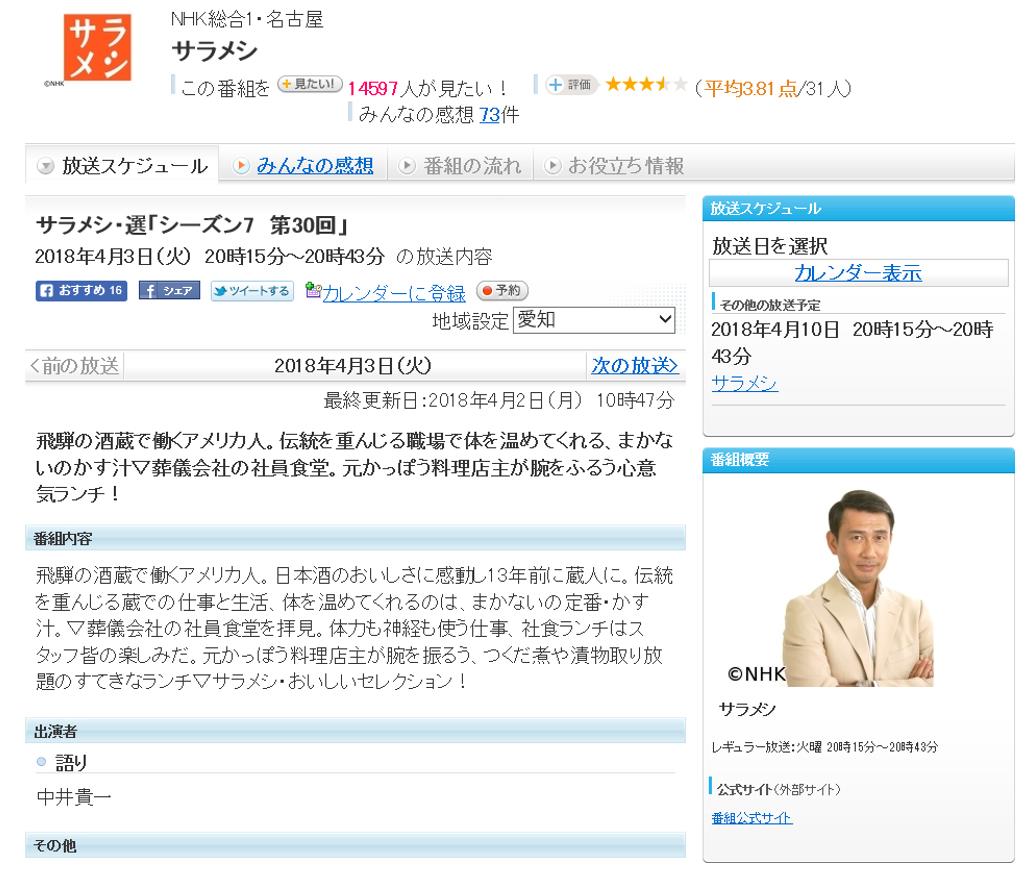This screenshot has height=869, width=1030.
Task: Click the star rating display
Action: pos(646,85)
